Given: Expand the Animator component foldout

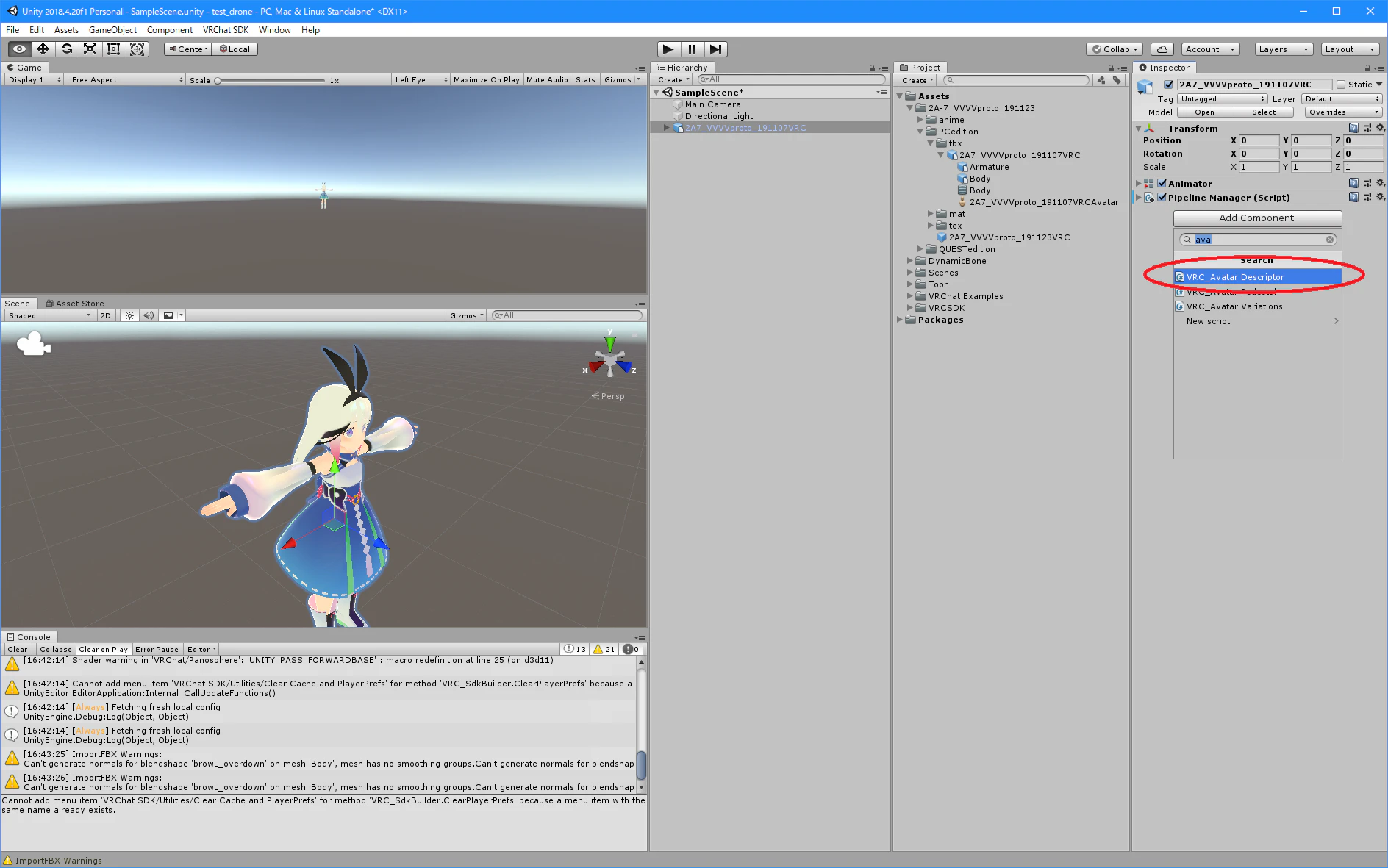Looking at the screenshot, I should [1138, 183].
